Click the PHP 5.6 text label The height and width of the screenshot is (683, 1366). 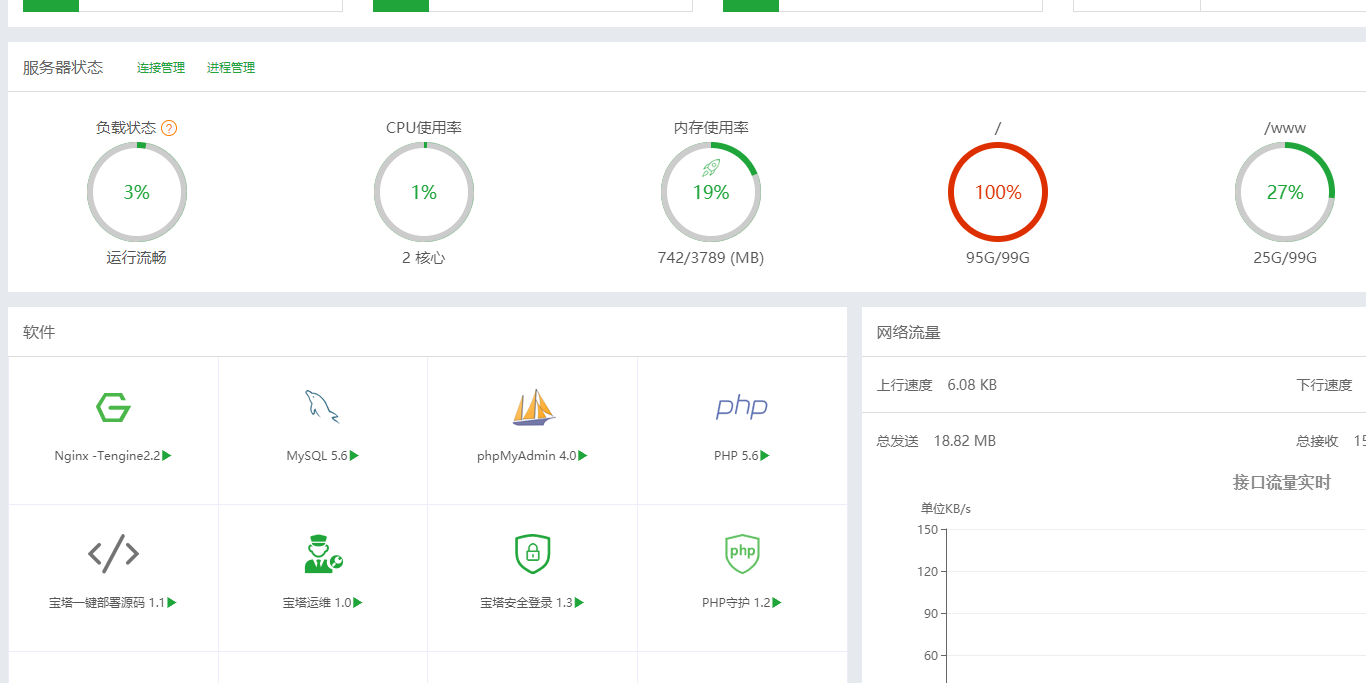736,456
